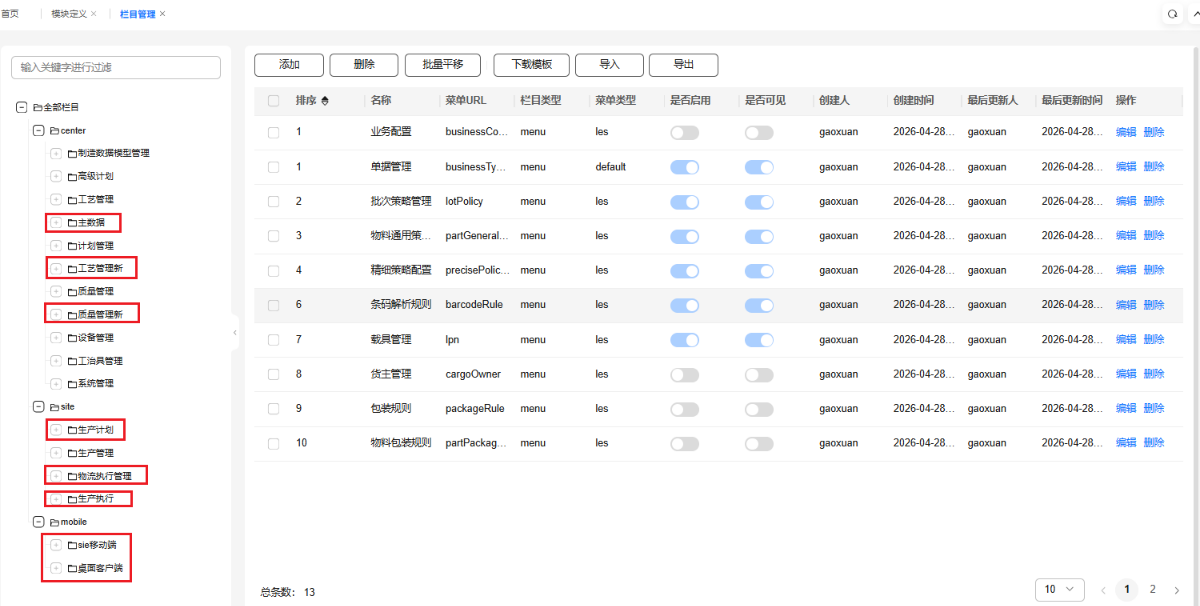
Task: Click page 1 in pagination
Action: coord(1127,589)
